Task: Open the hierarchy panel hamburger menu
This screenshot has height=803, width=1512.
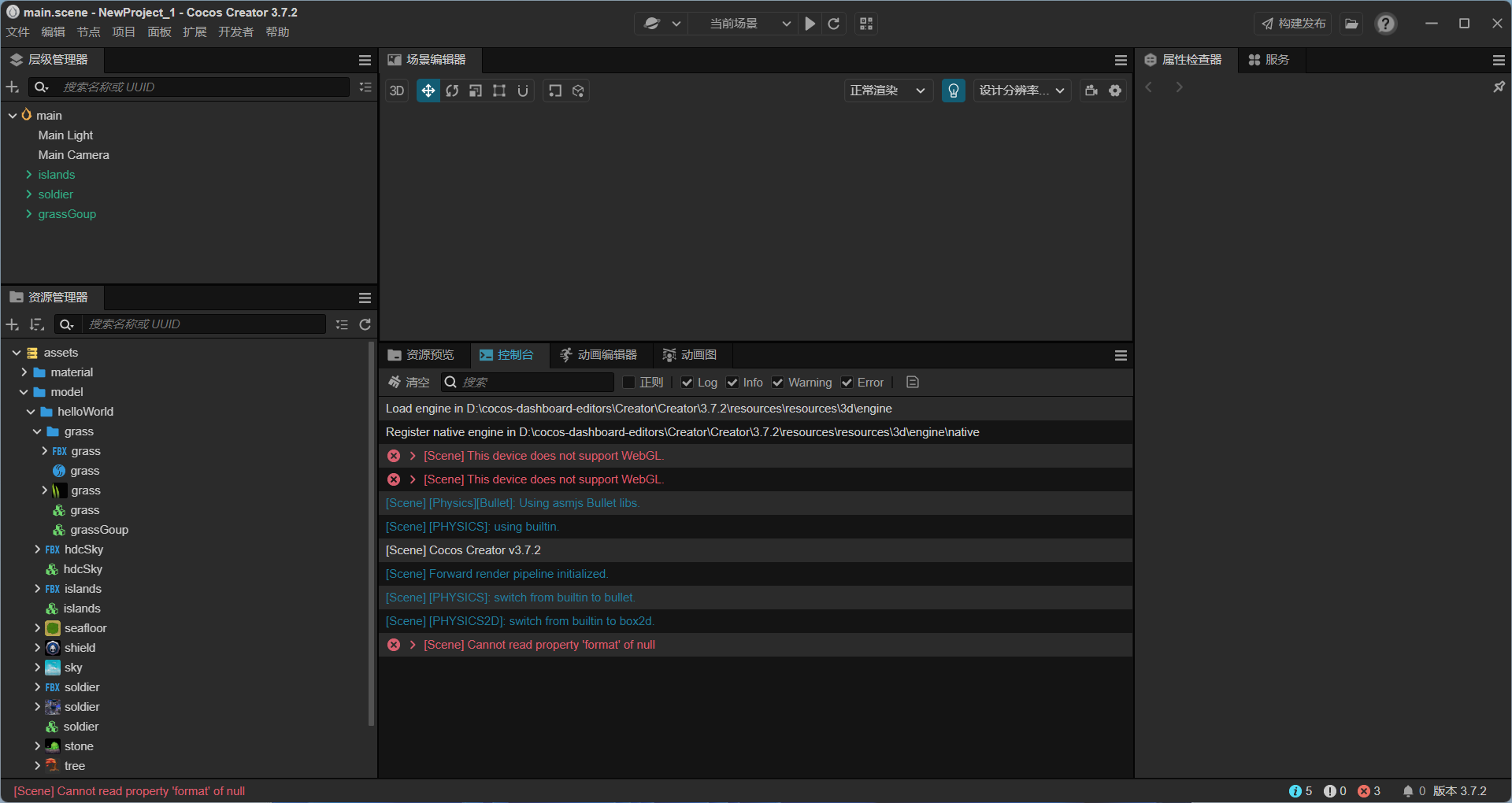Action: (365, 60)
